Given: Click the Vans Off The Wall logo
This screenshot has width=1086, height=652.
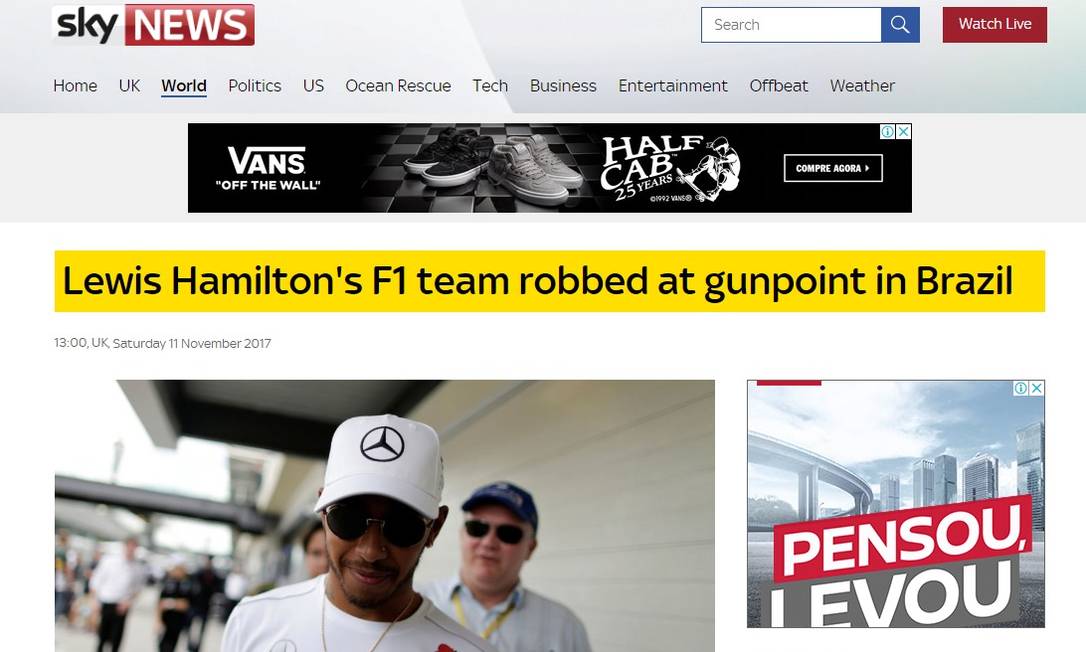Looking at the screenshot, I should (267, 168).
